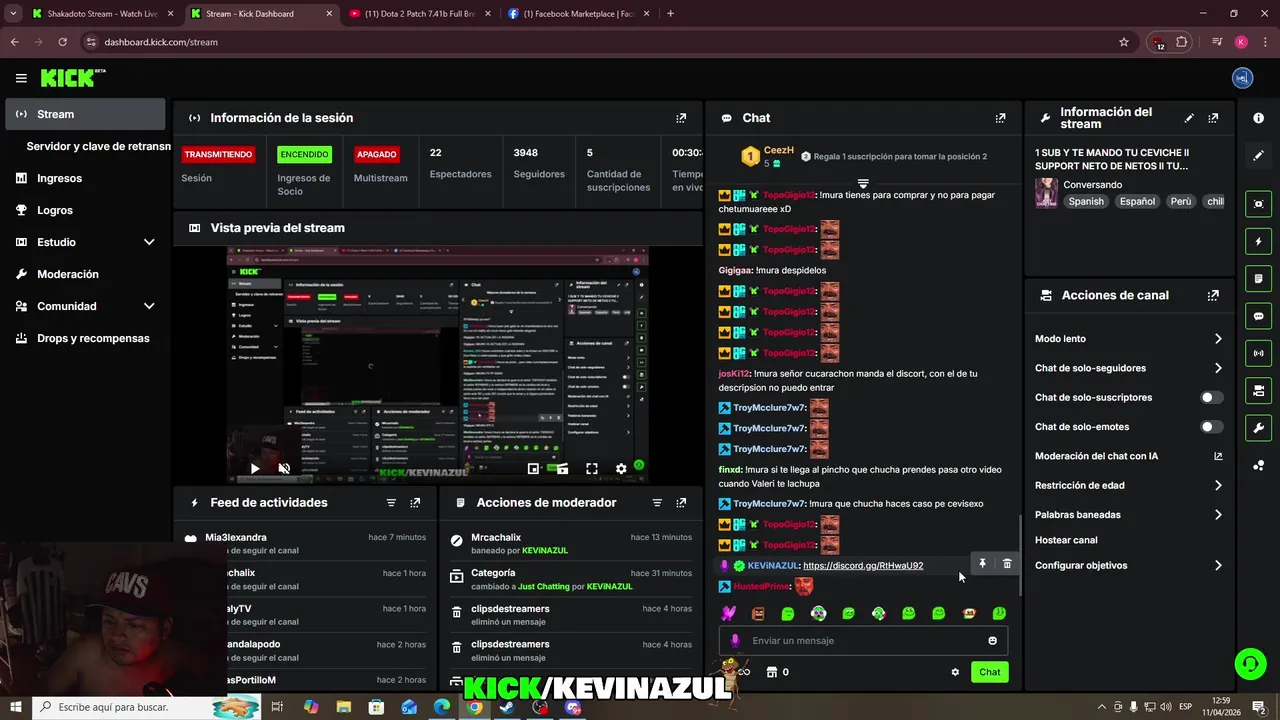1280x720 pixels.
Task: Click the Spanish tag in stream info
Action: pyautogui.click(x=1086, y=201)
